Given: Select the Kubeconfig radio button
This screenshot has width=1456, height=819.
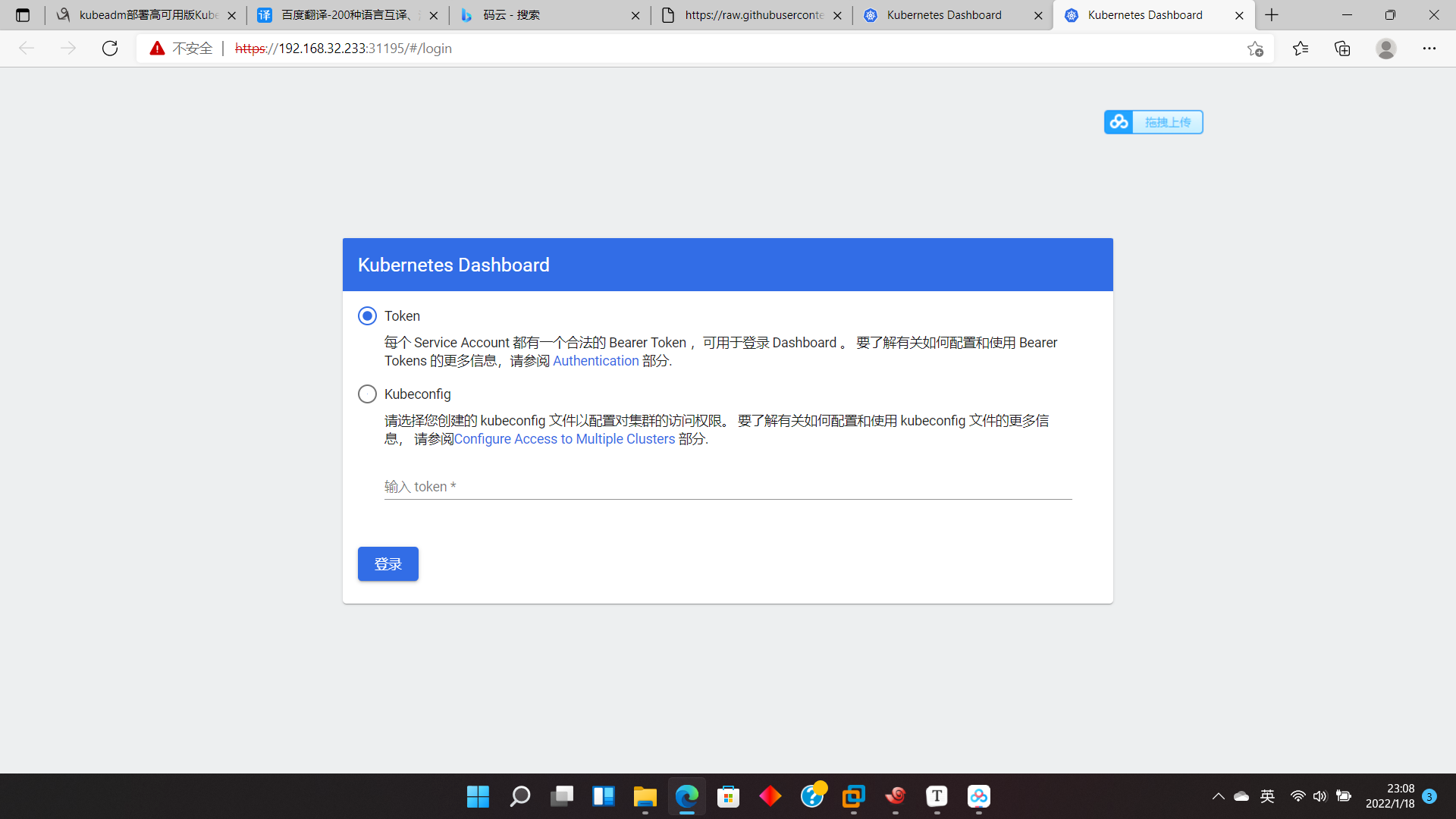Looking at the screenshot, I should [x=367, y=394].
